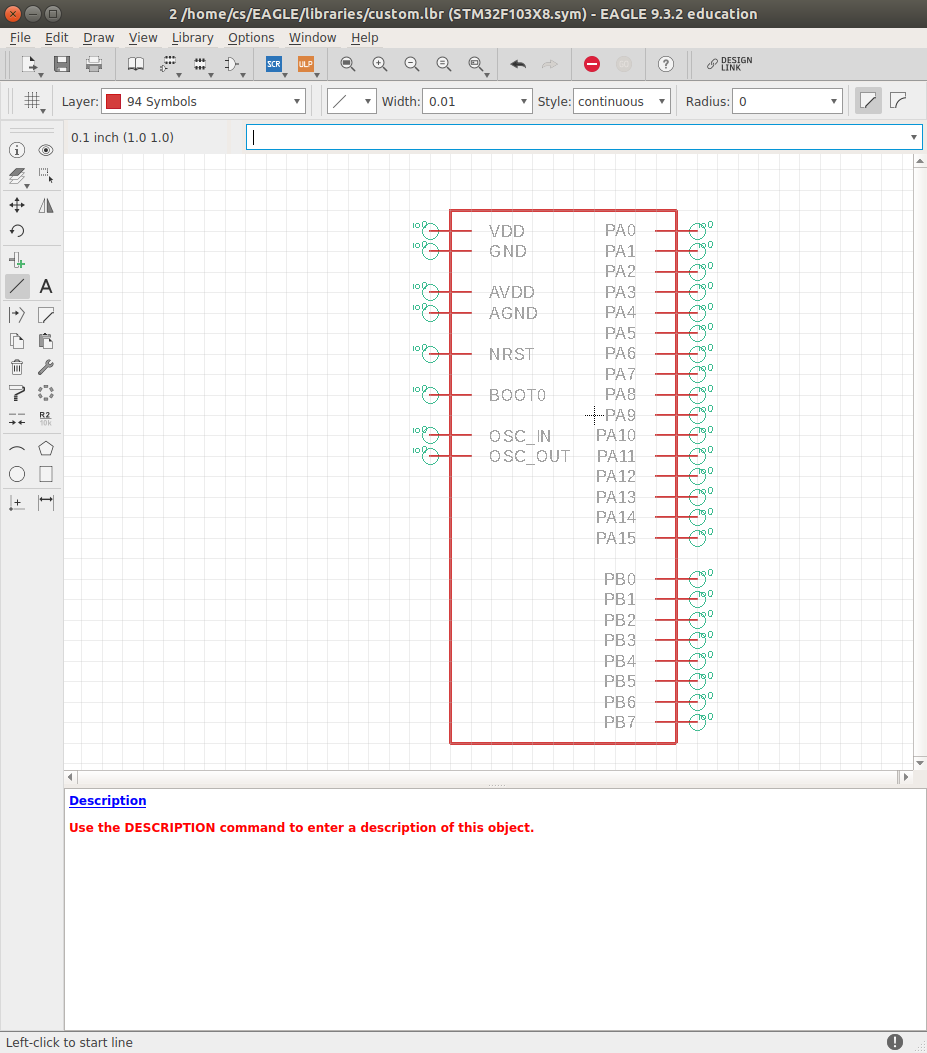Open the Window menu

point(312,38)
